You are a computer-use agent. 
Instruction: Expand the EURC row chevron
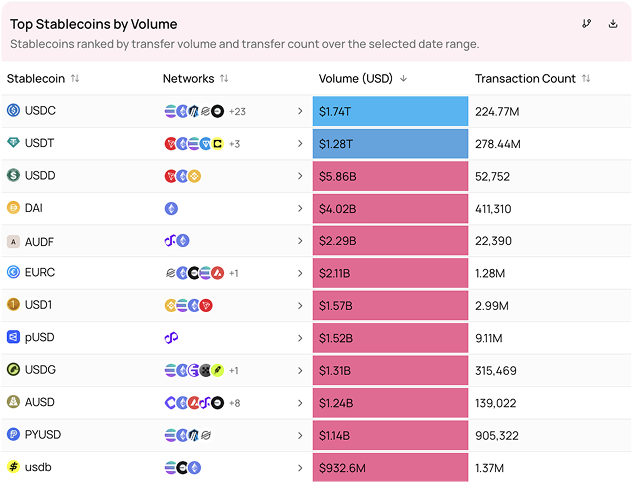pyautogui.click(x=300, y=273)
